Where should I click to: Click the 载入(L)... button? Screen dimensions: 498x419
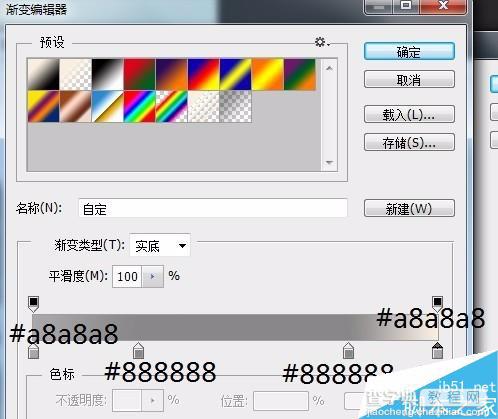click(x=409, y=114)
